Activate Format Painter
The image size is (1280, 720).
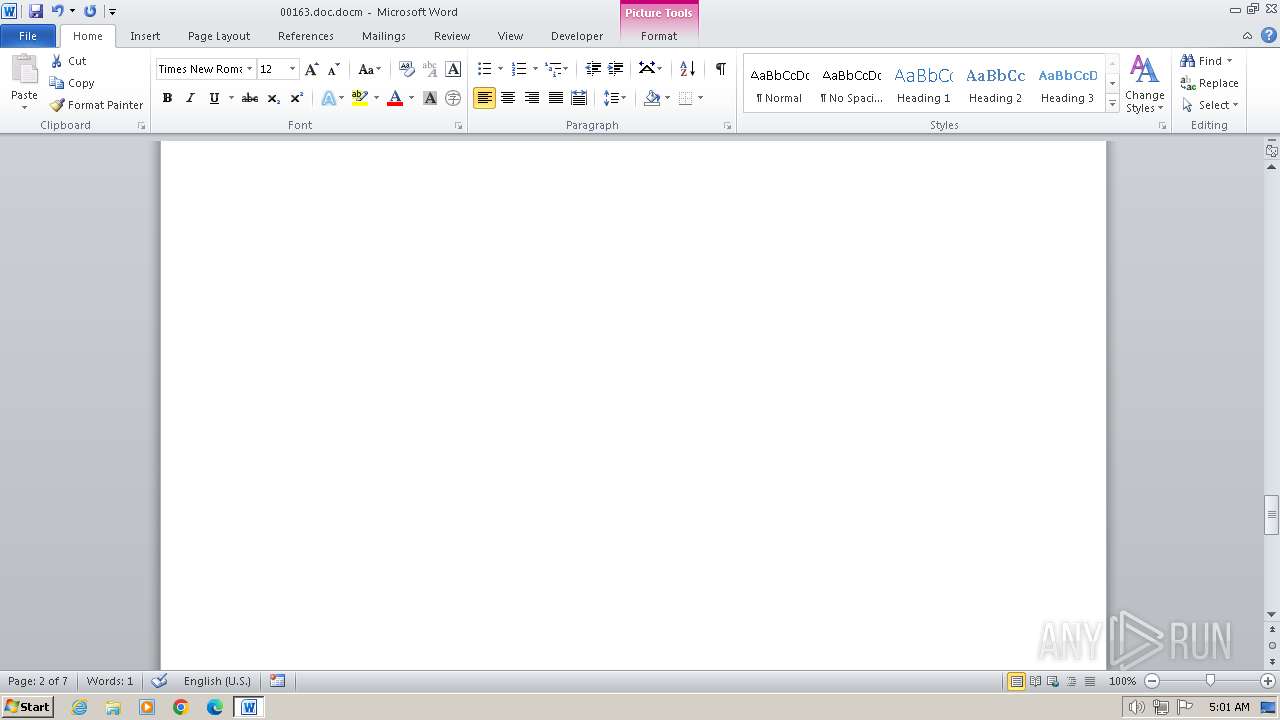click(96, 105)
